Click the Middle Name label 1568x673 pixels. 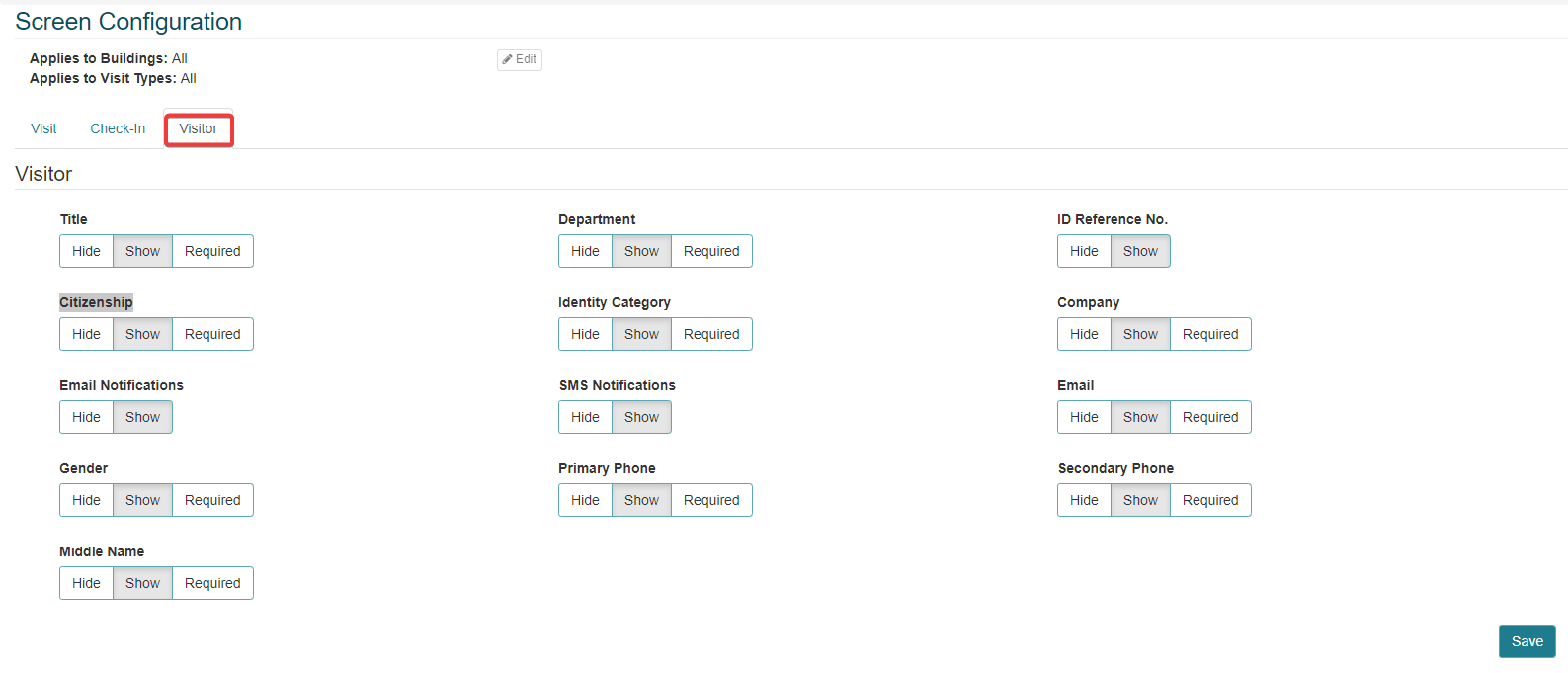tap(102, 551)
